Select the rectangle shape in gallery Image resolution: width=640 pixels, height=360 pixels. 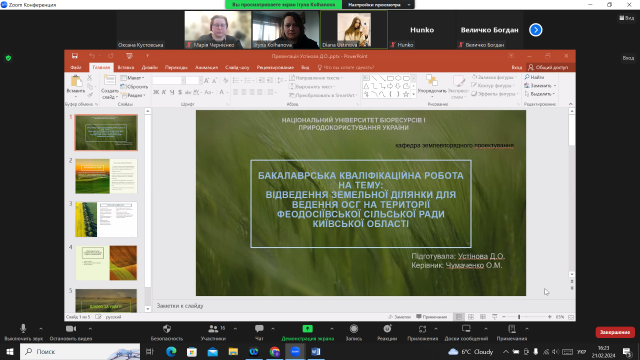click(390, 78)
